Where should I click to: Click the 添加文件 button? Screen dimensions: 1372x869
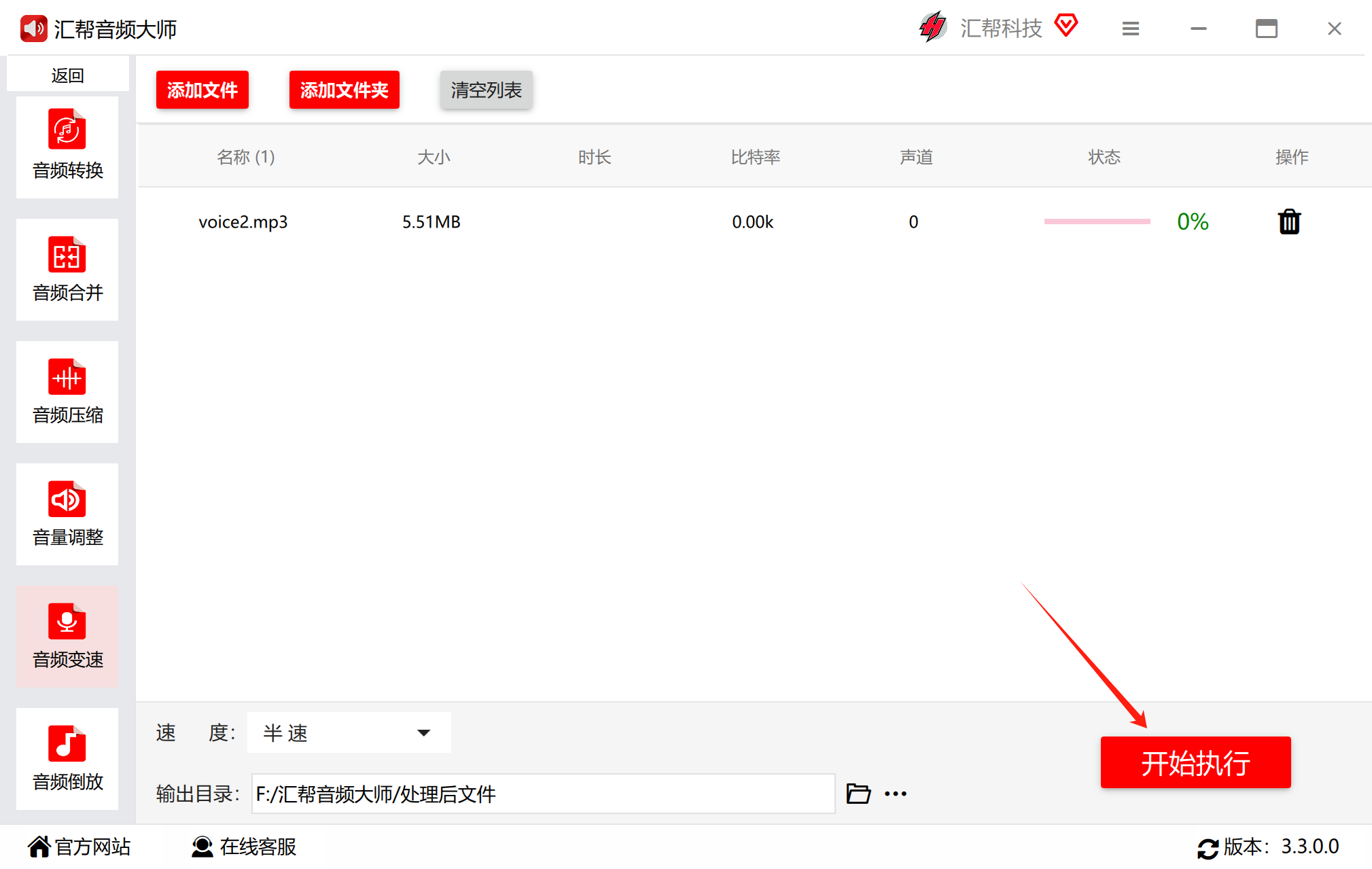(203, 90)
